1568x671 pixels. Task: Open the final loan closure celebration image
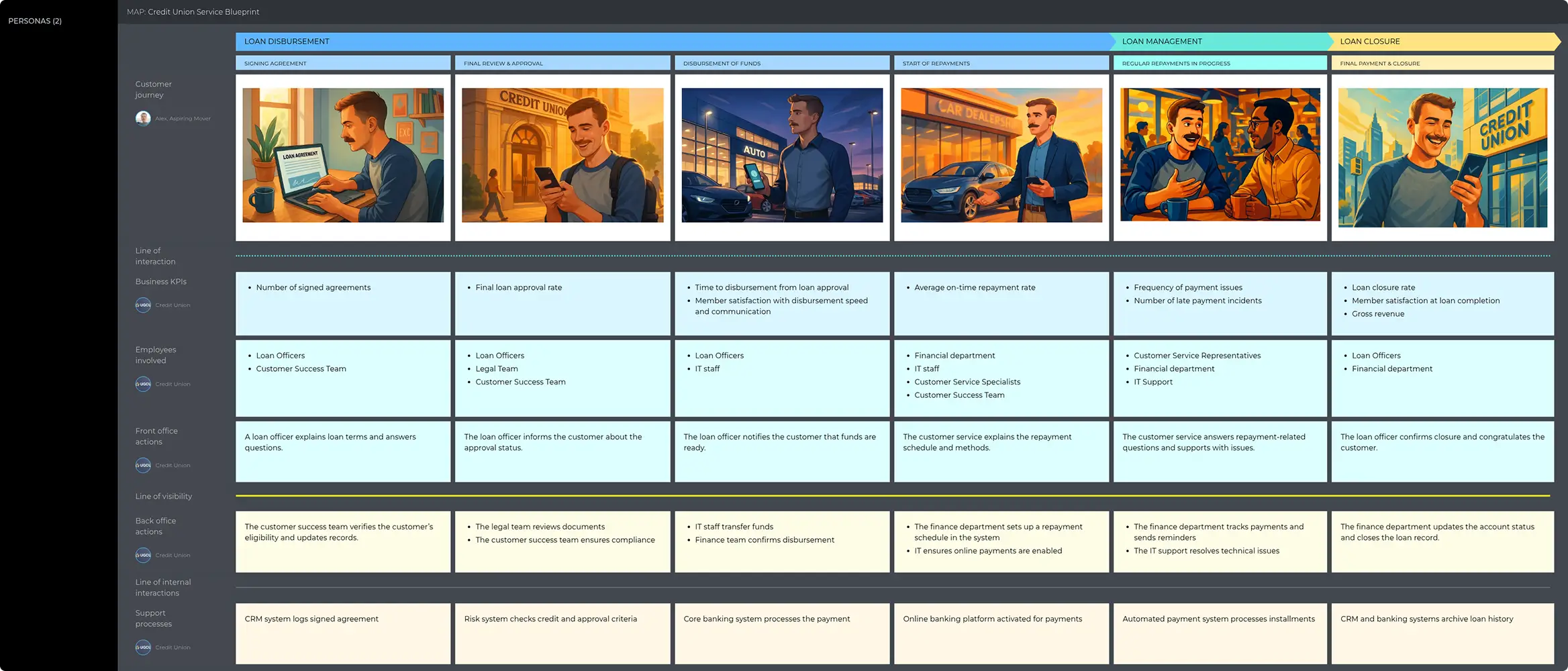click(x=1443, y=155)
